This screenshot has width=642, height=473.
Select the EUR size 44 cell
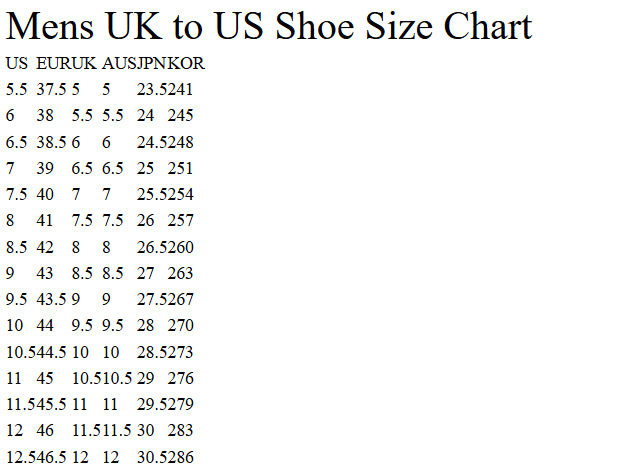tap(46, 325)
